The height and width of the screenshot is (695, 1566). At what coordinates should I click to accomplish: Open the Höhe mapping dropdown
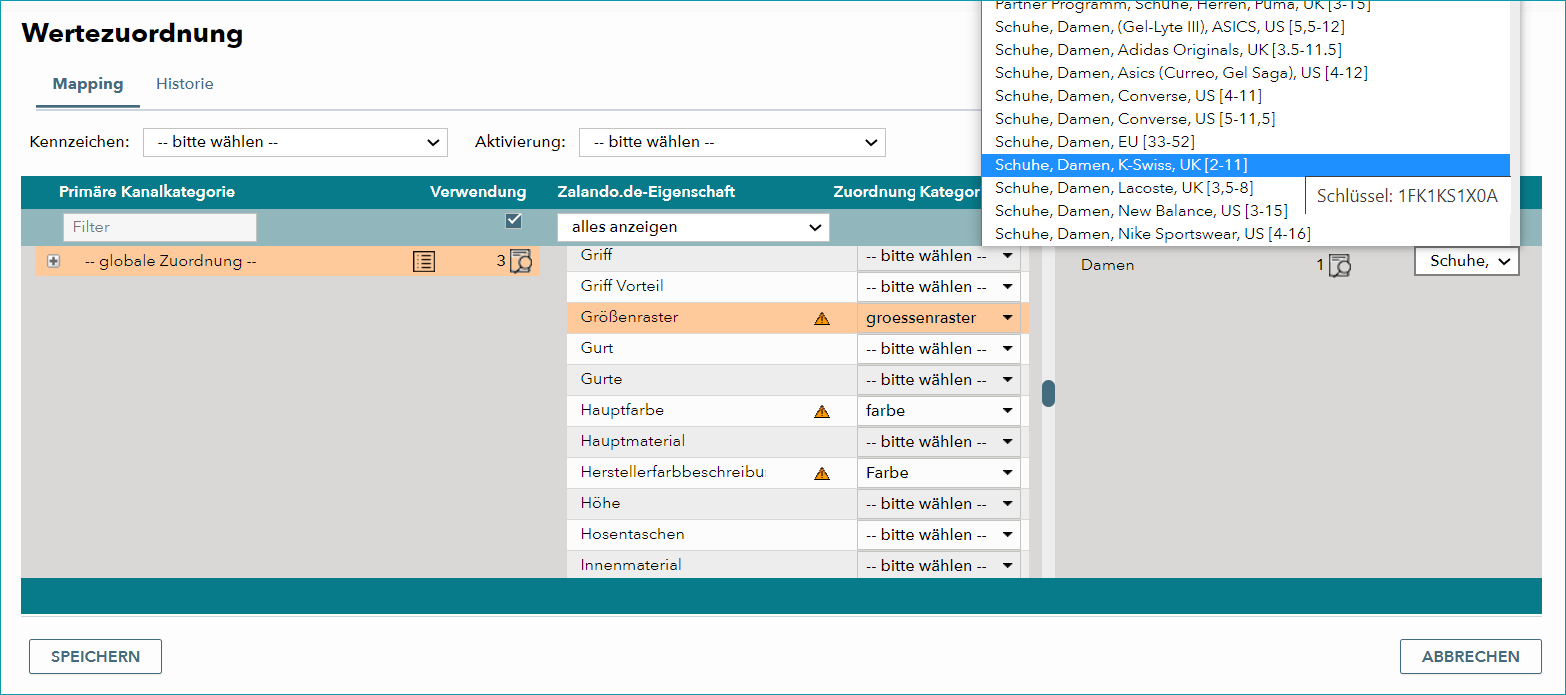pyautogui.click(x=939, y=504)
